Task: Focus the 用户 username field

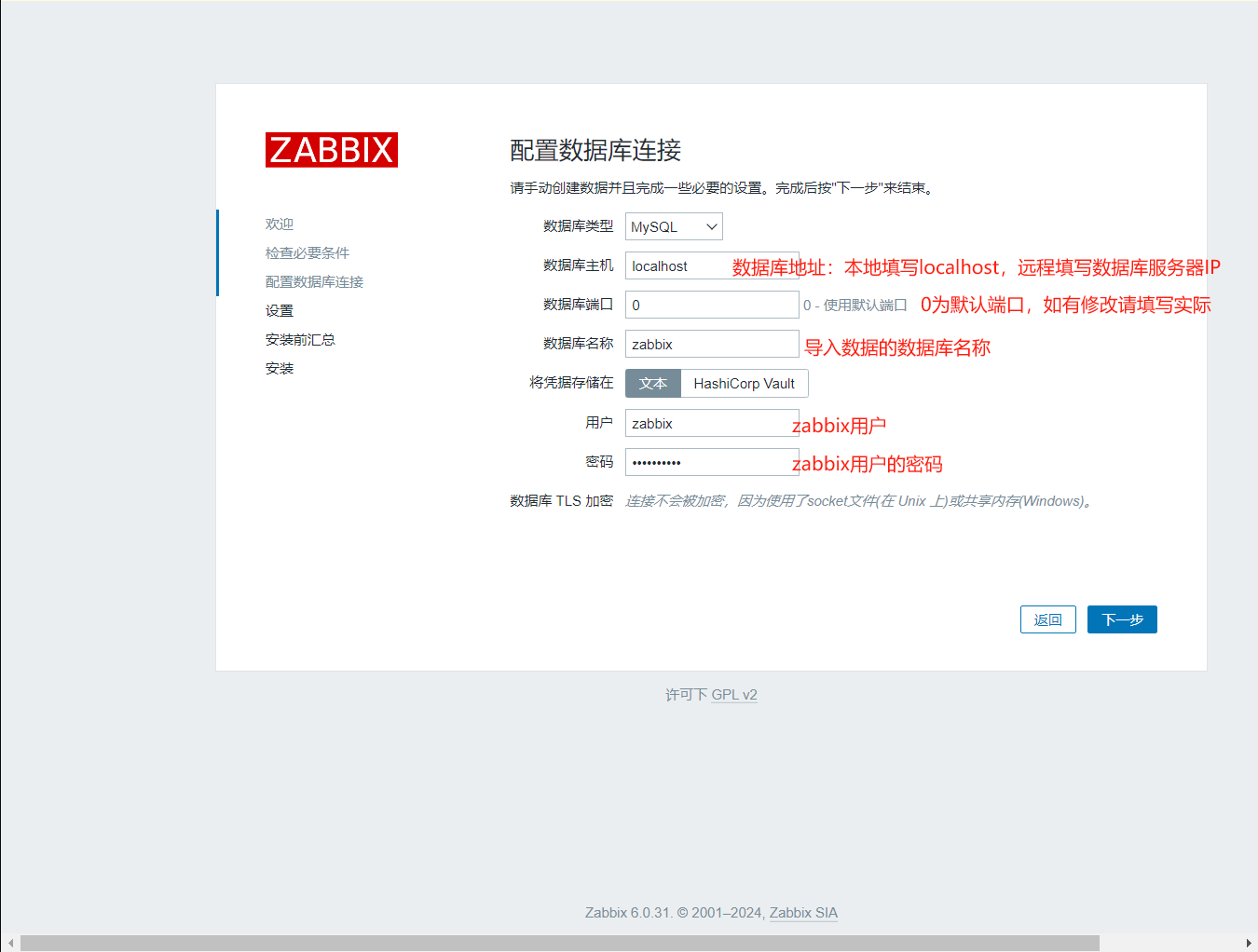Action: 712,423
